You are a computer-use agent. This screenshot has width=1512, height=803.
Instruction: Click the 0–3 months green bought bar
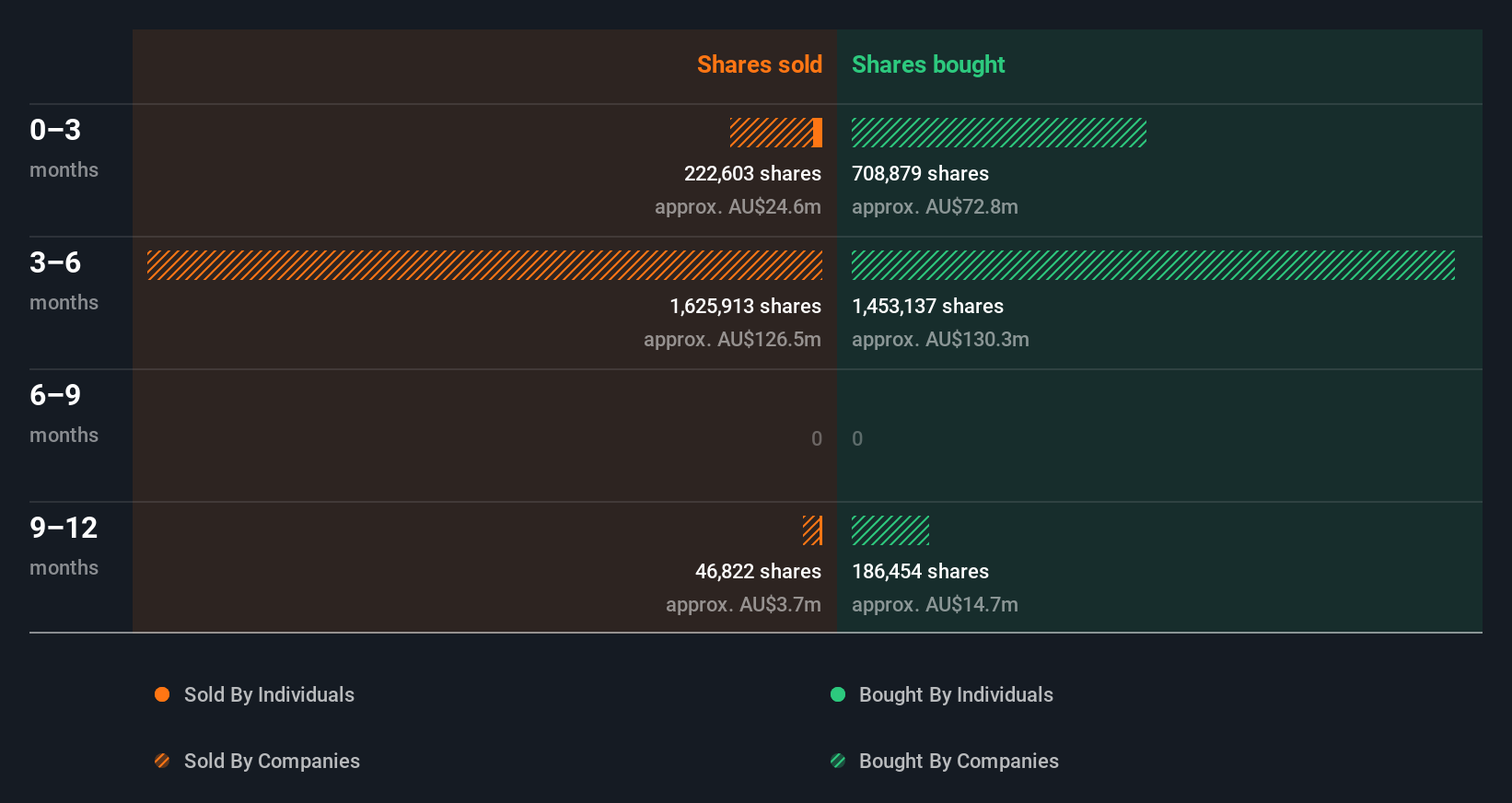[999, 133]
